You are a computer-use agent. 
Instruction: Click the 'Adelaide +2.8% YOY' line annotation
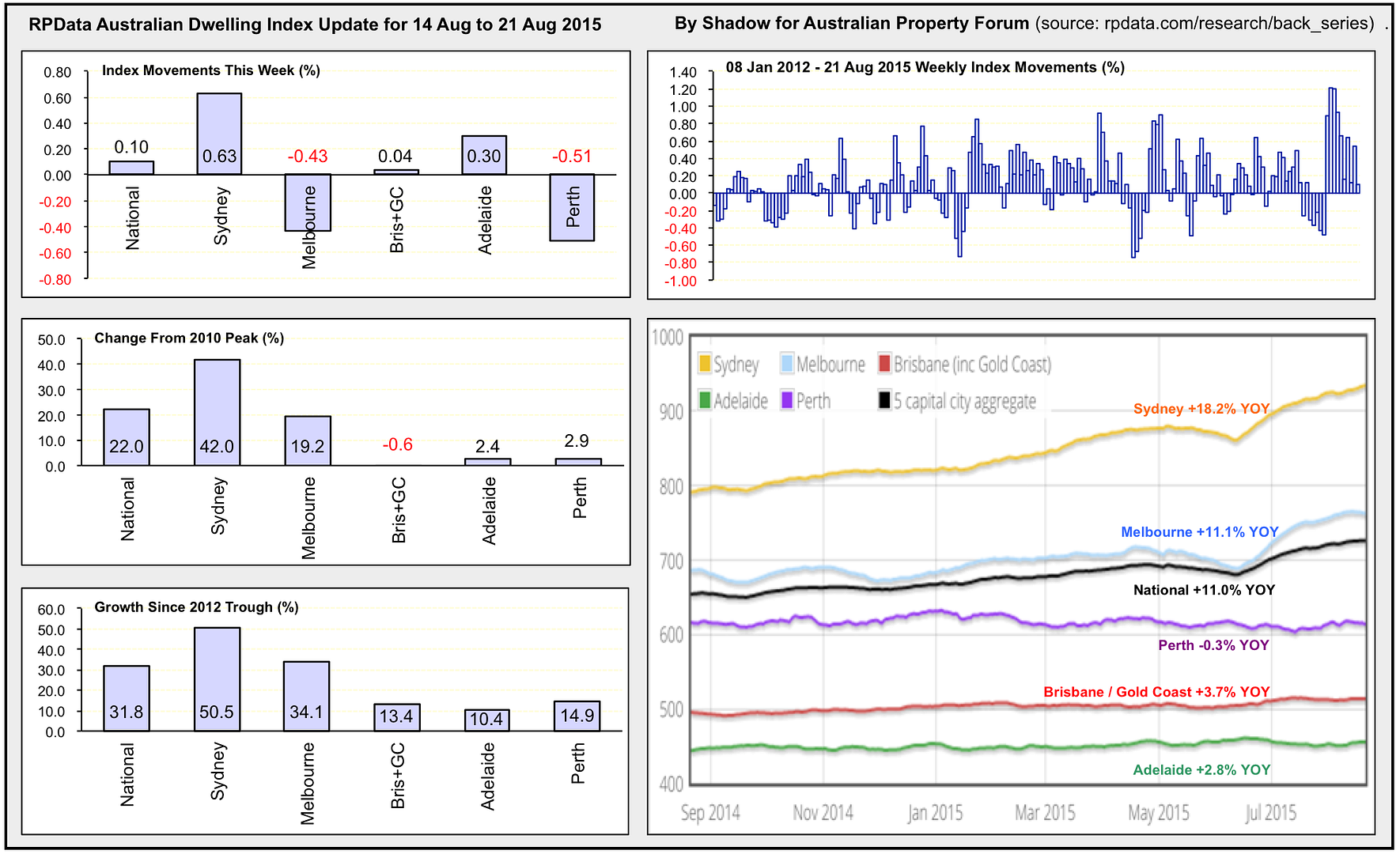[x=1201, y=770]
